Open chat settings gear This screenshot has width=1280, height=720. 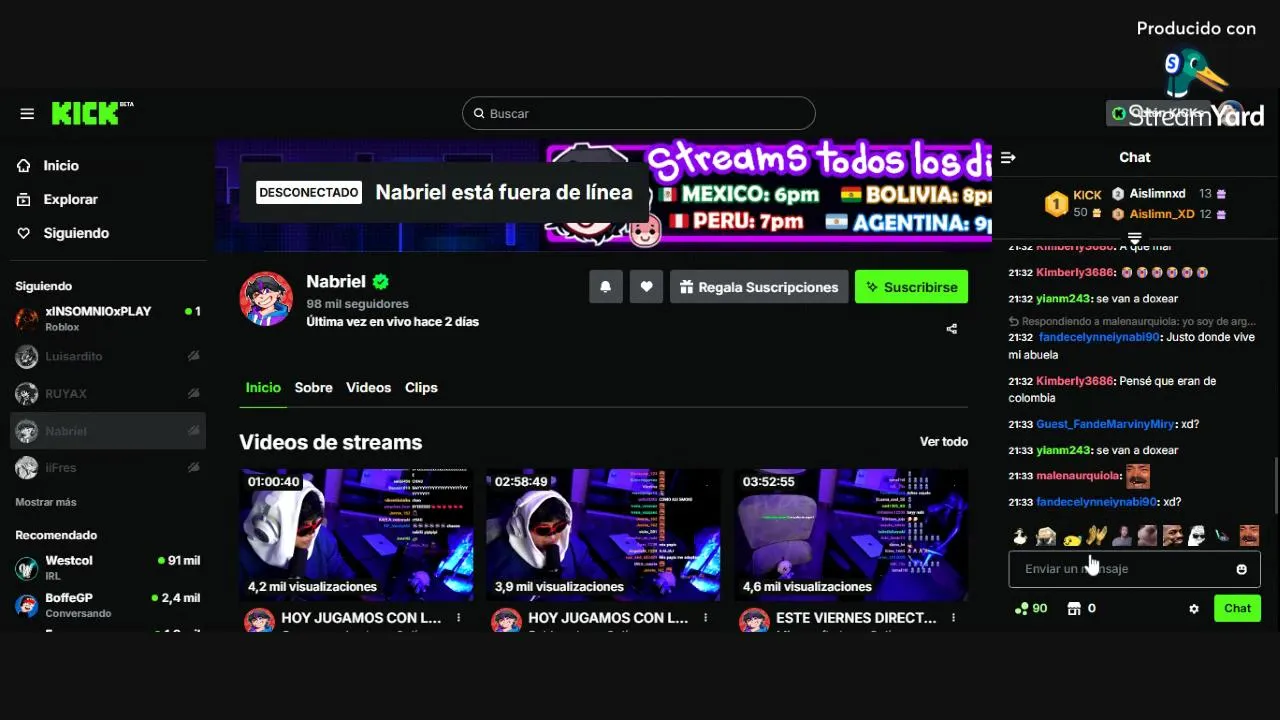pyautogui.click(x=1194, y=609)
